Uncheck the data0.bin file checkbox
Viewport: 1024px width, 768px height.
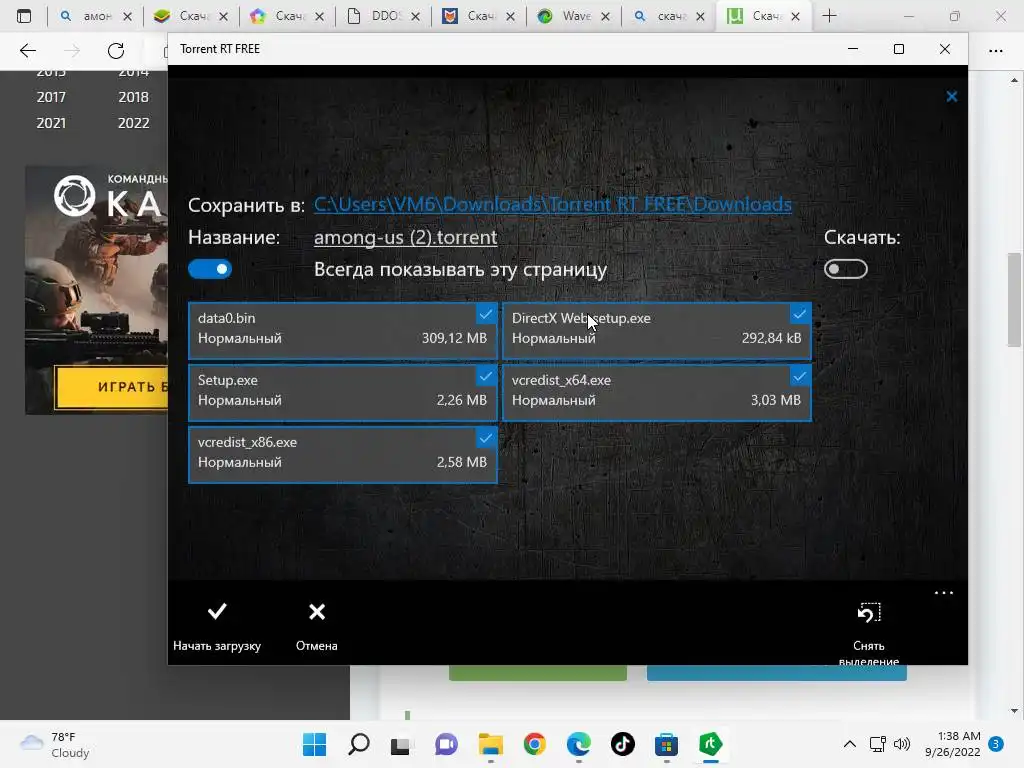click(x=485, y=314)
